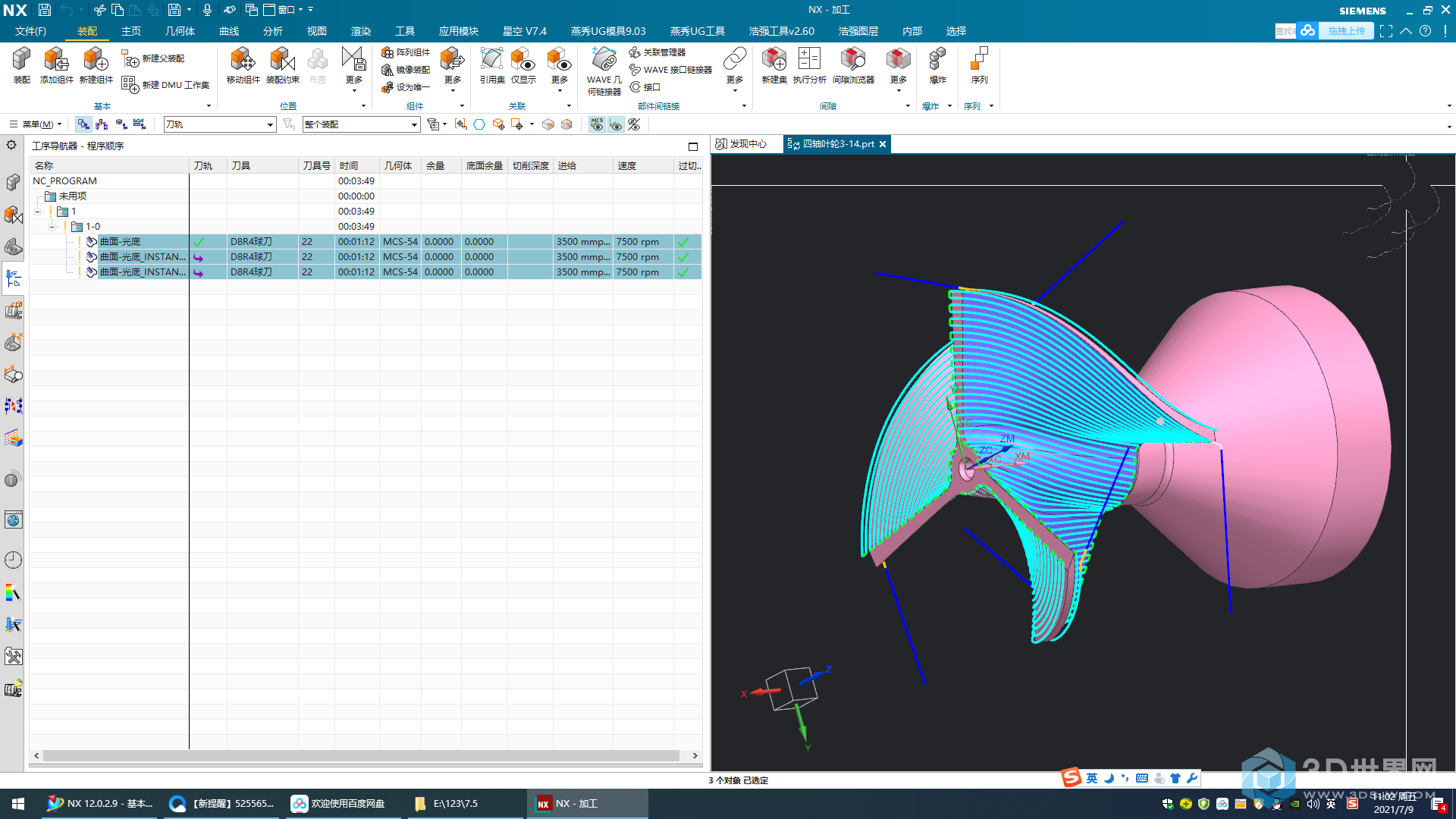Switch to Machine Tool View icon
This screenshot has width=1456, height=819.
102,124
